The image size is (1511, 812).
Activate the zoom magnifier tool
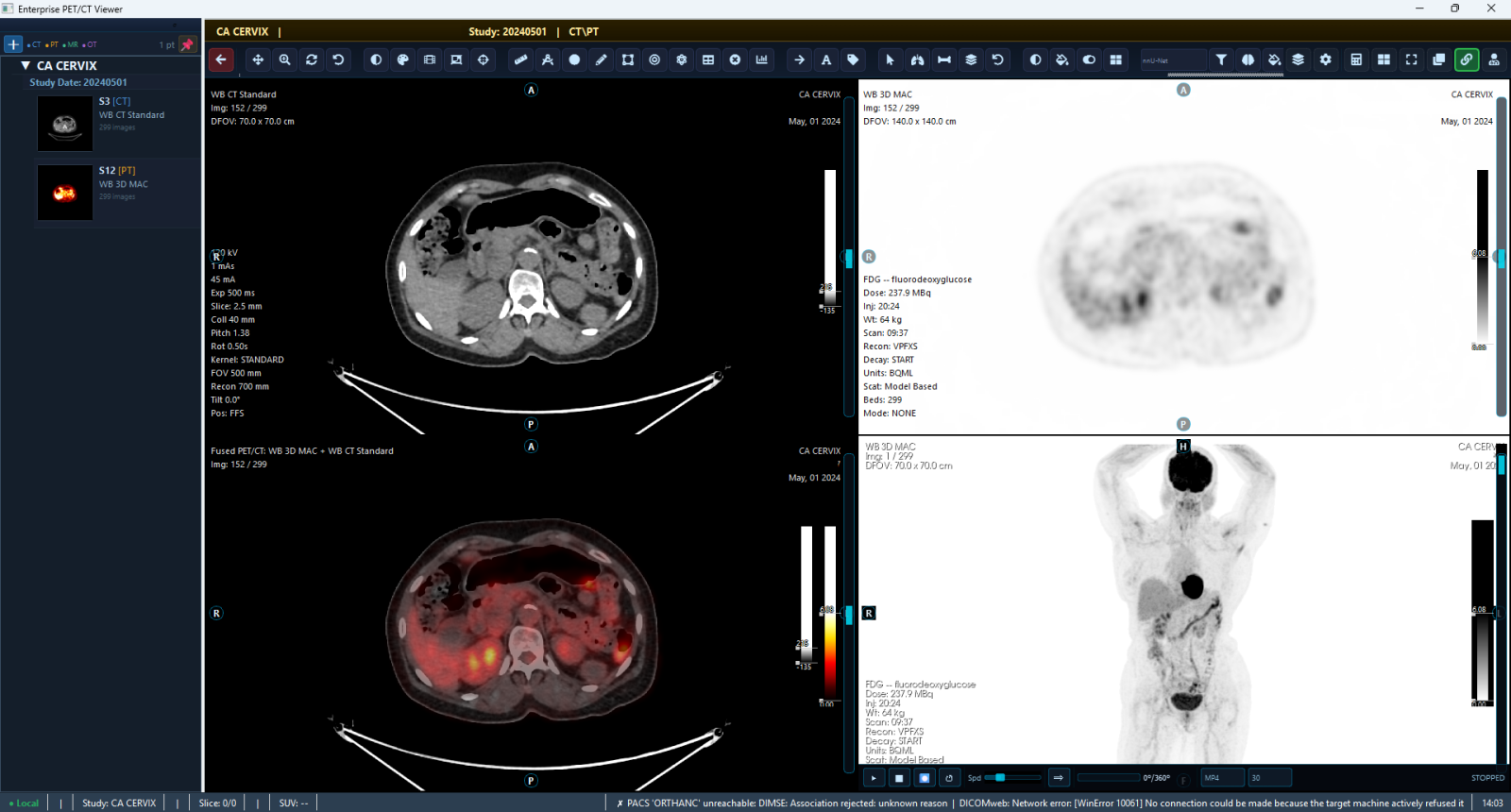coord(284,59)
